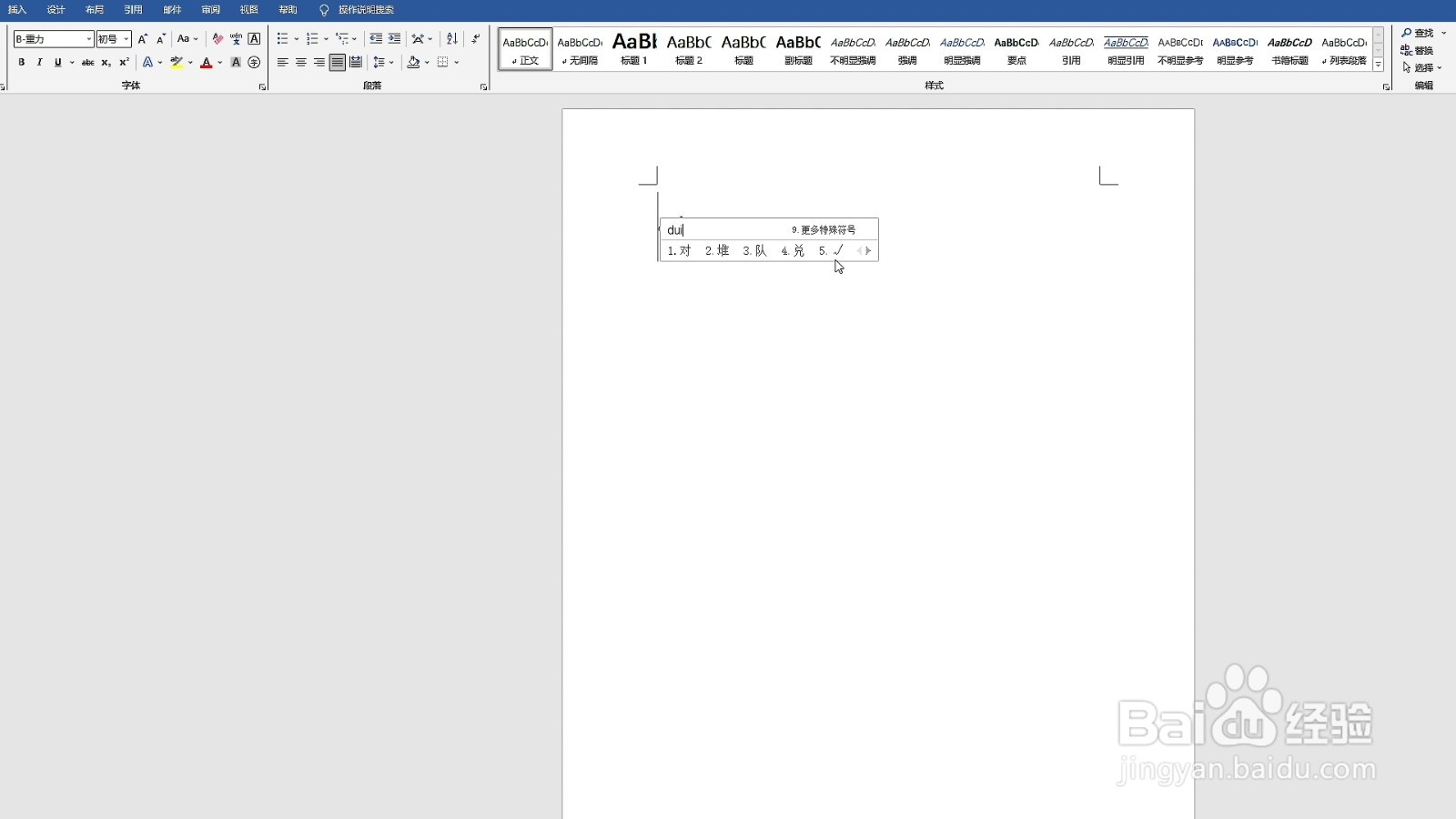Viewport: 1456px width, 819px height.
Task: Apply distributed alignment
Action: click(355, 63)
